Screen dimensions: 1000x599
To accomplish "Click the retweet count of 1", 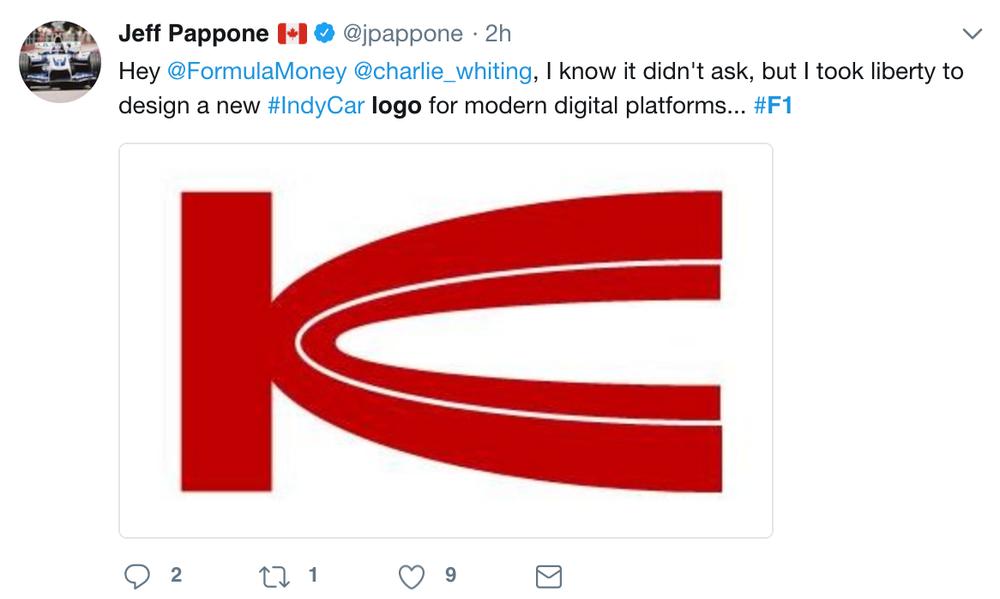I will [x=312, y=575].
